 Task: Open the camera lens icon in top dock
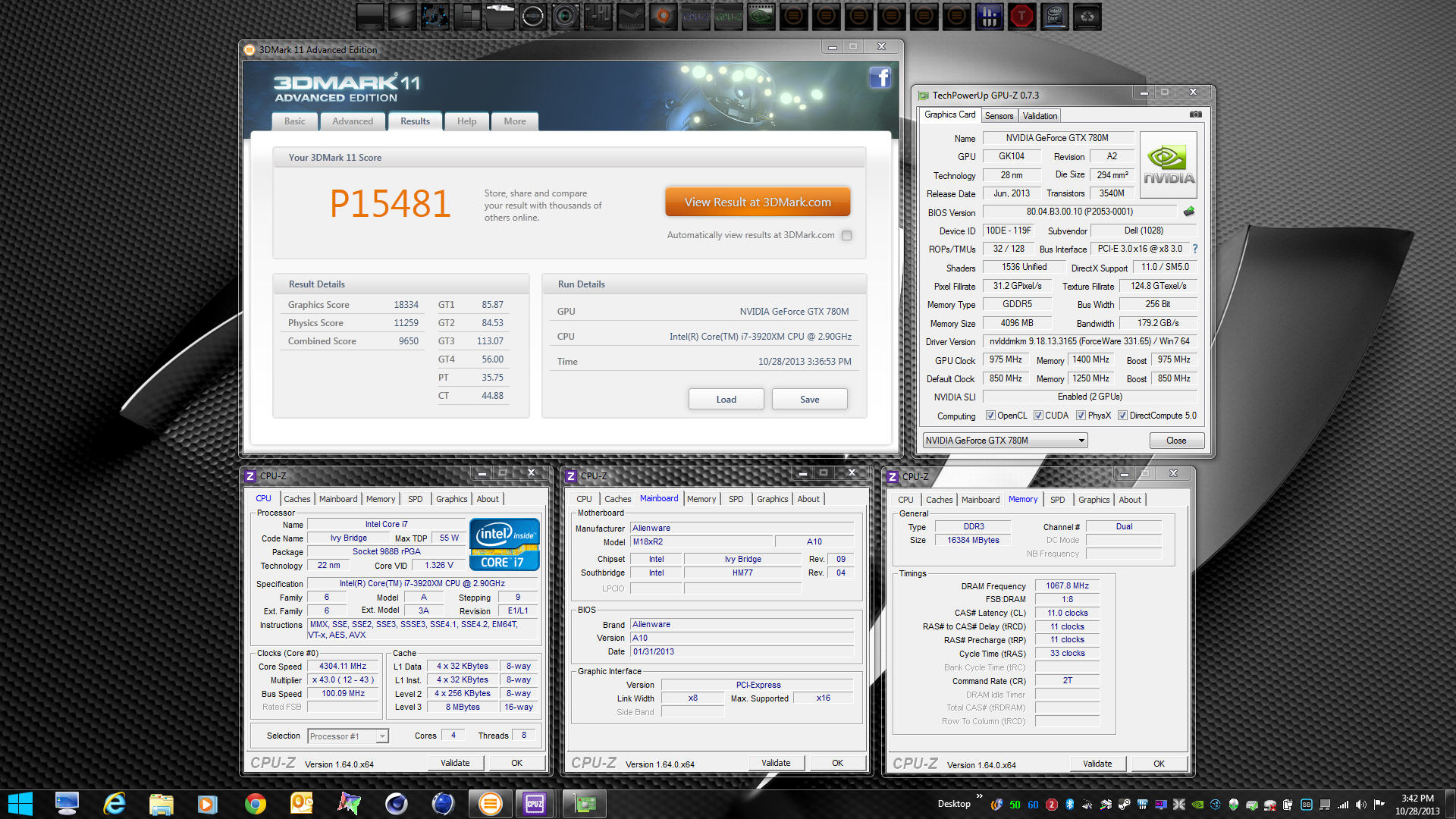pos(566,16)
